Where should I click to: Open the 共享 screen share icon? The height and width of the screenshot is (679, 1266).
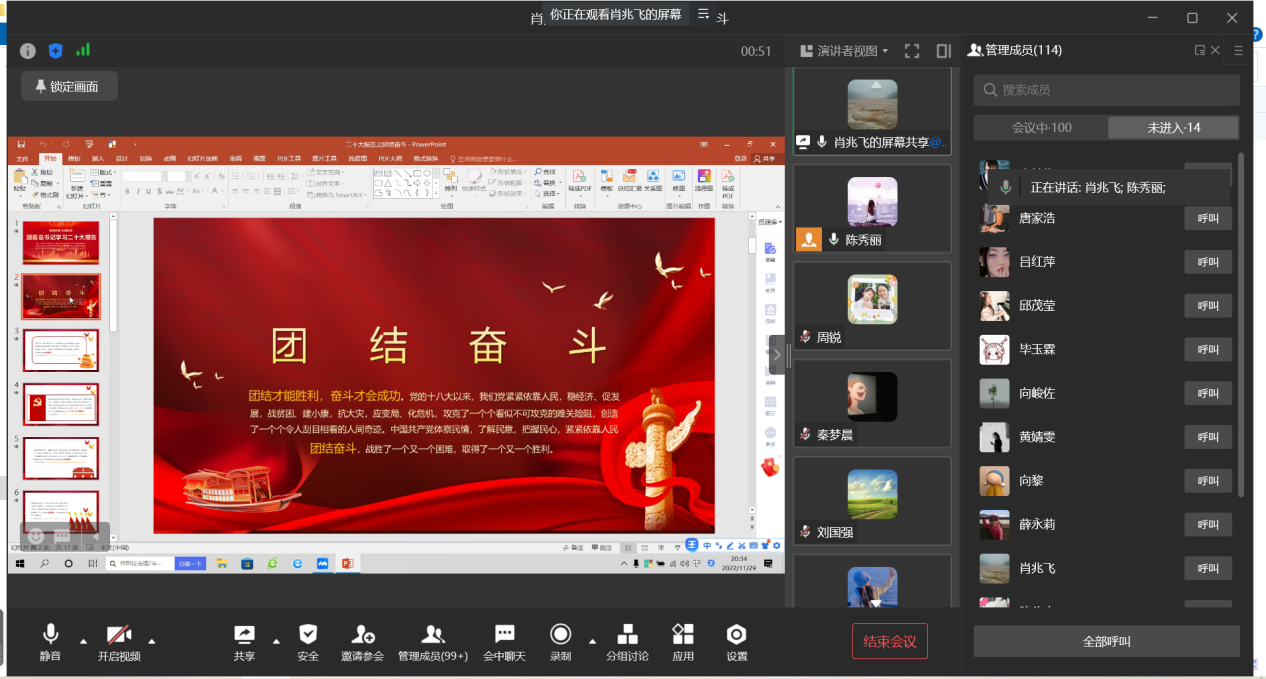244,635
